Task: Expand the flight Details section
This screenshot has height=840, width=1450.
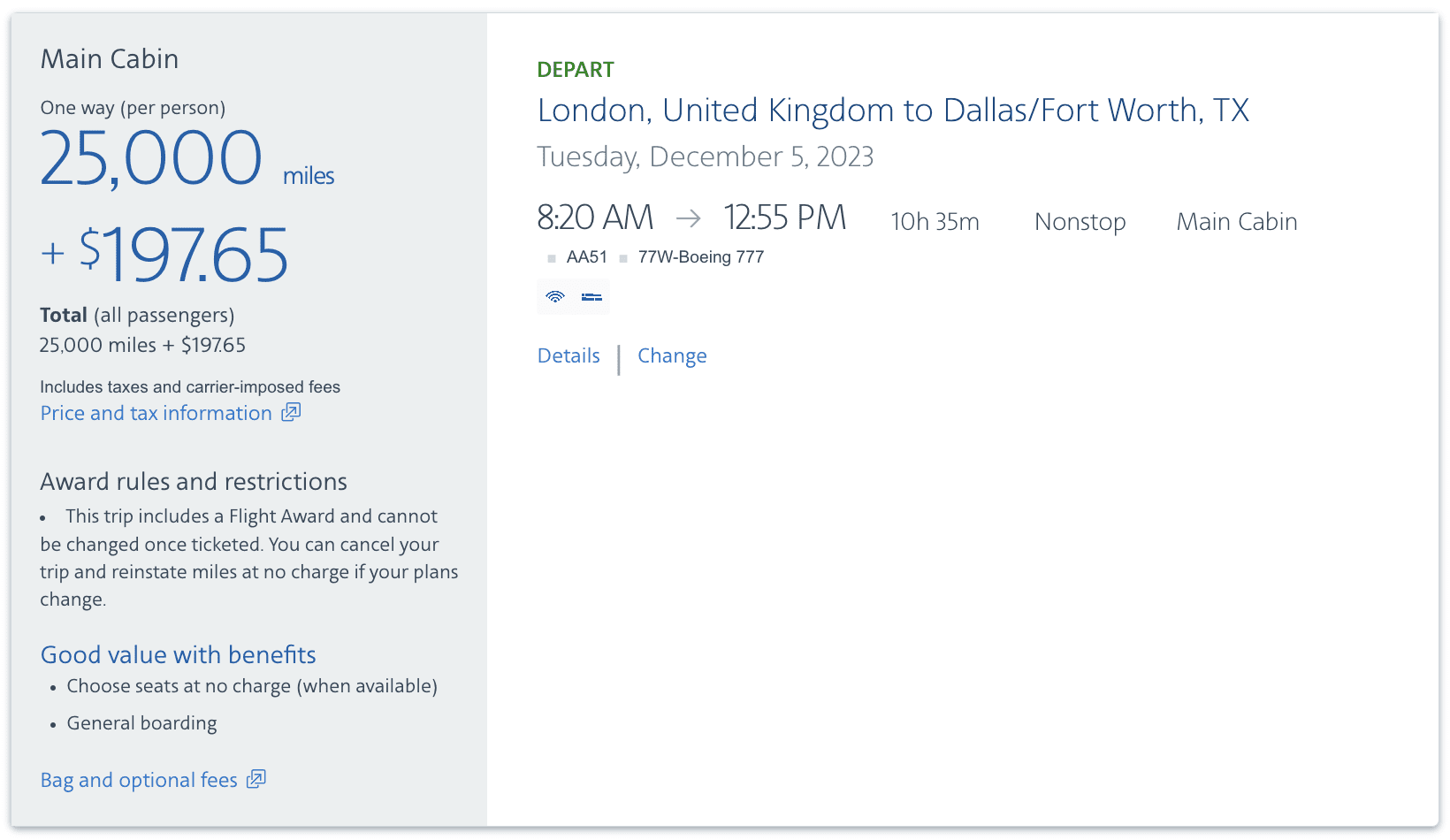Action: (568, 355)
